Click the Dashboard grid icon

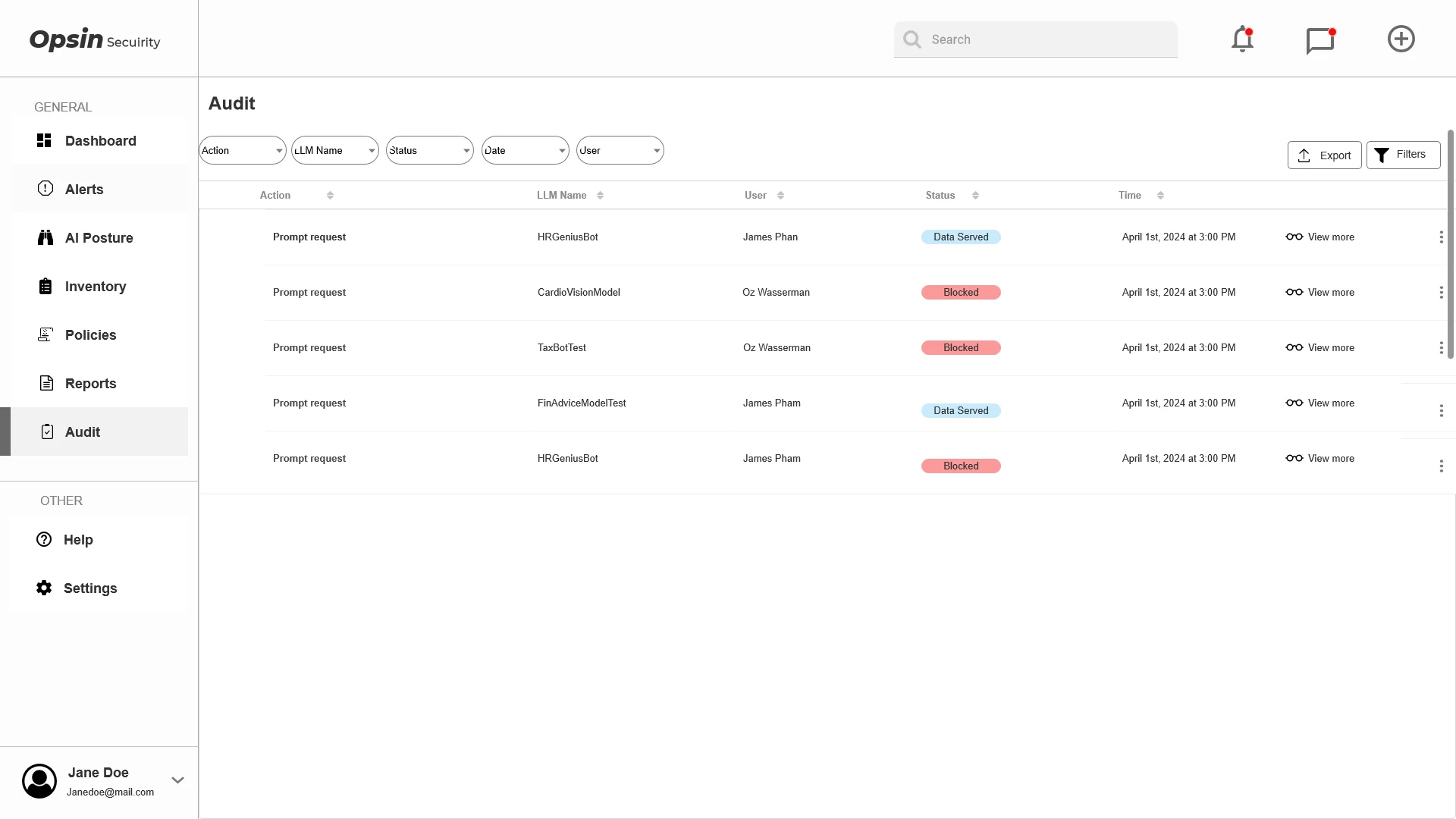coord(44,140)
